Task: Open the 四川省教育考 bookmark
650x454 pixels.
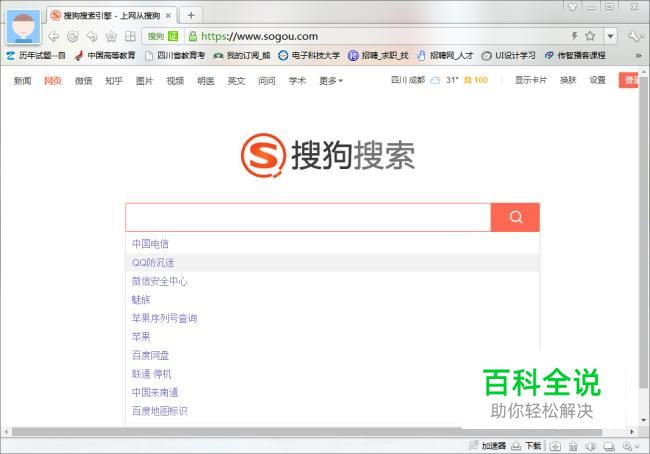Action: click(175, 55)
